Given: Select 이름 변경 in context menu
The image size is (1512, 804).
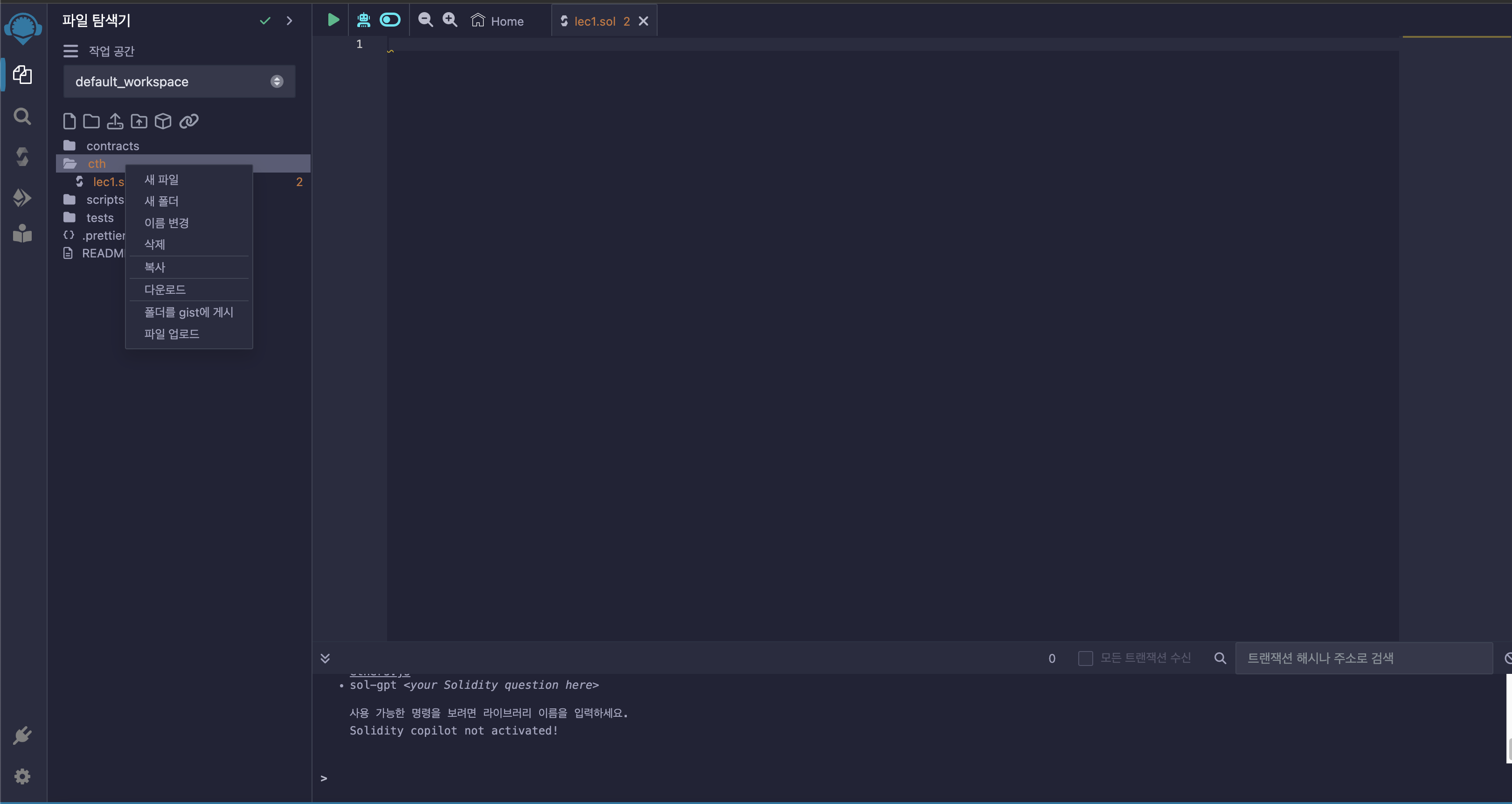Looking at the screenshot, I should click(x=166, y=223).
